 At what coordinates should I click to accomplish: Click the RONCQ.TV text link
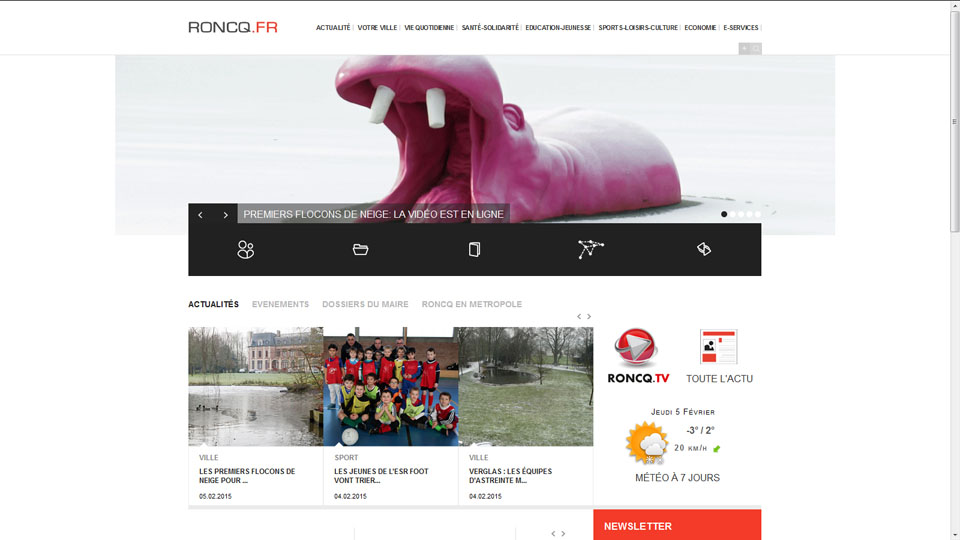tap(639, 378)
